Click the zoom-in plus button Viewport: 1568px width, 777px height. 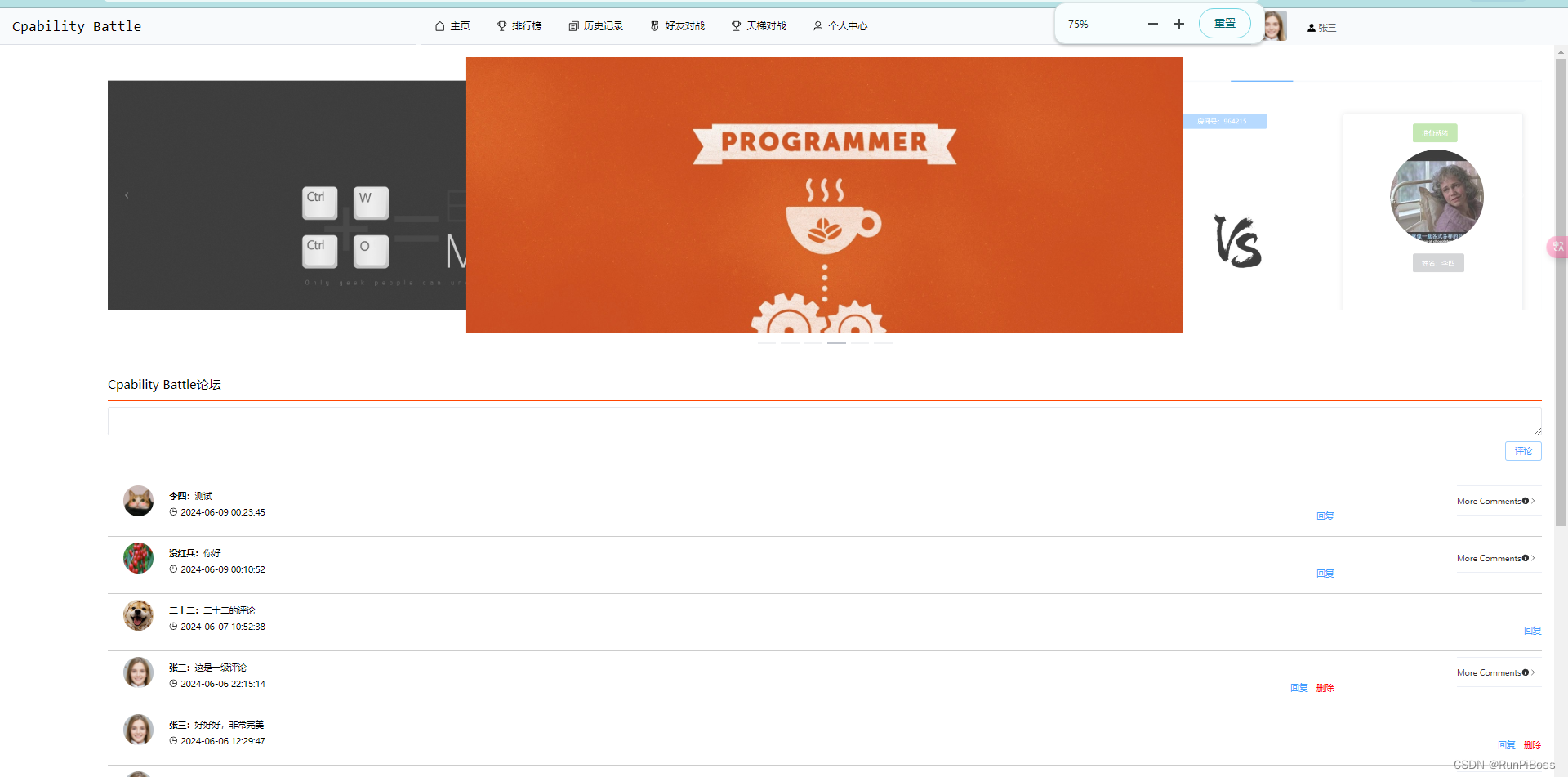pyautogui.click(x=1179, y=24)
